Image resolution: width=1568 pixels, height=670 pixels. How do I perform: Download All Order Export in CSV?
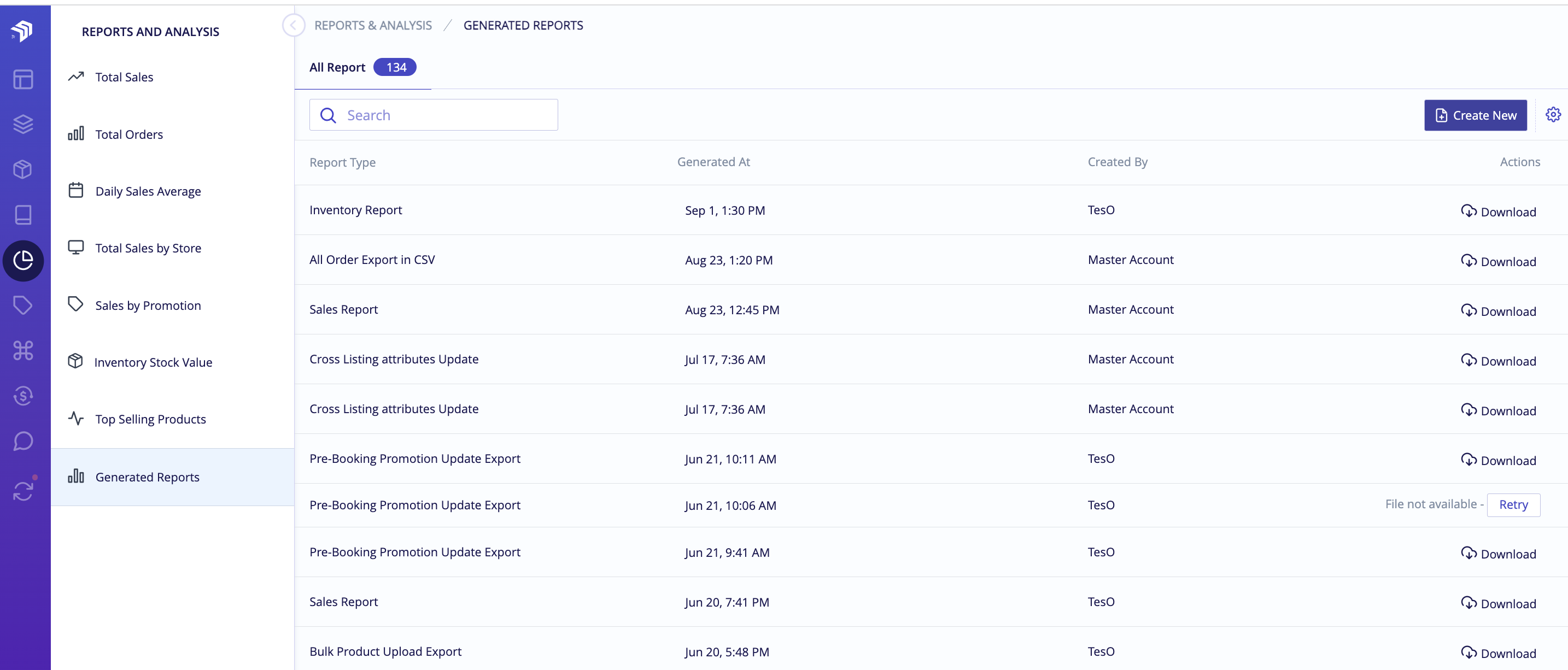click(x=1498, y=261)
